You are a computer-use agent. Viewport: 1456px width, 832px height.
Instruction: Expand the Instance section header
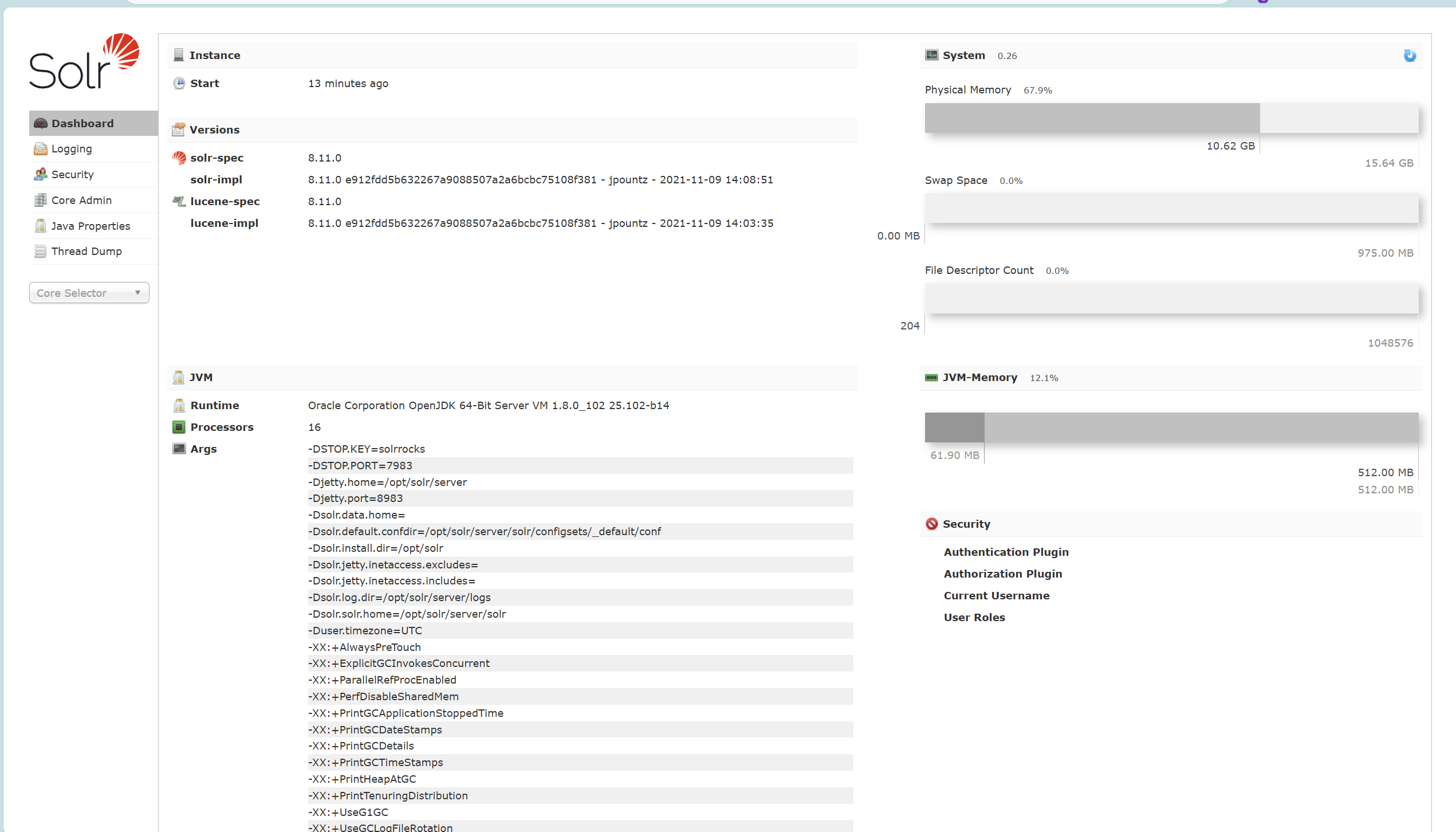coord(214,55)
